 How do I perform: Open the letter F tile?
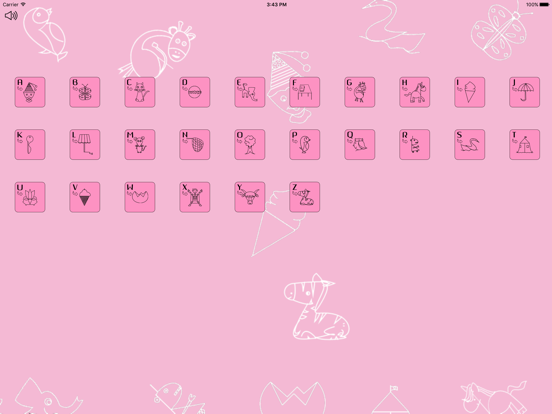click(x=305, y=92)
